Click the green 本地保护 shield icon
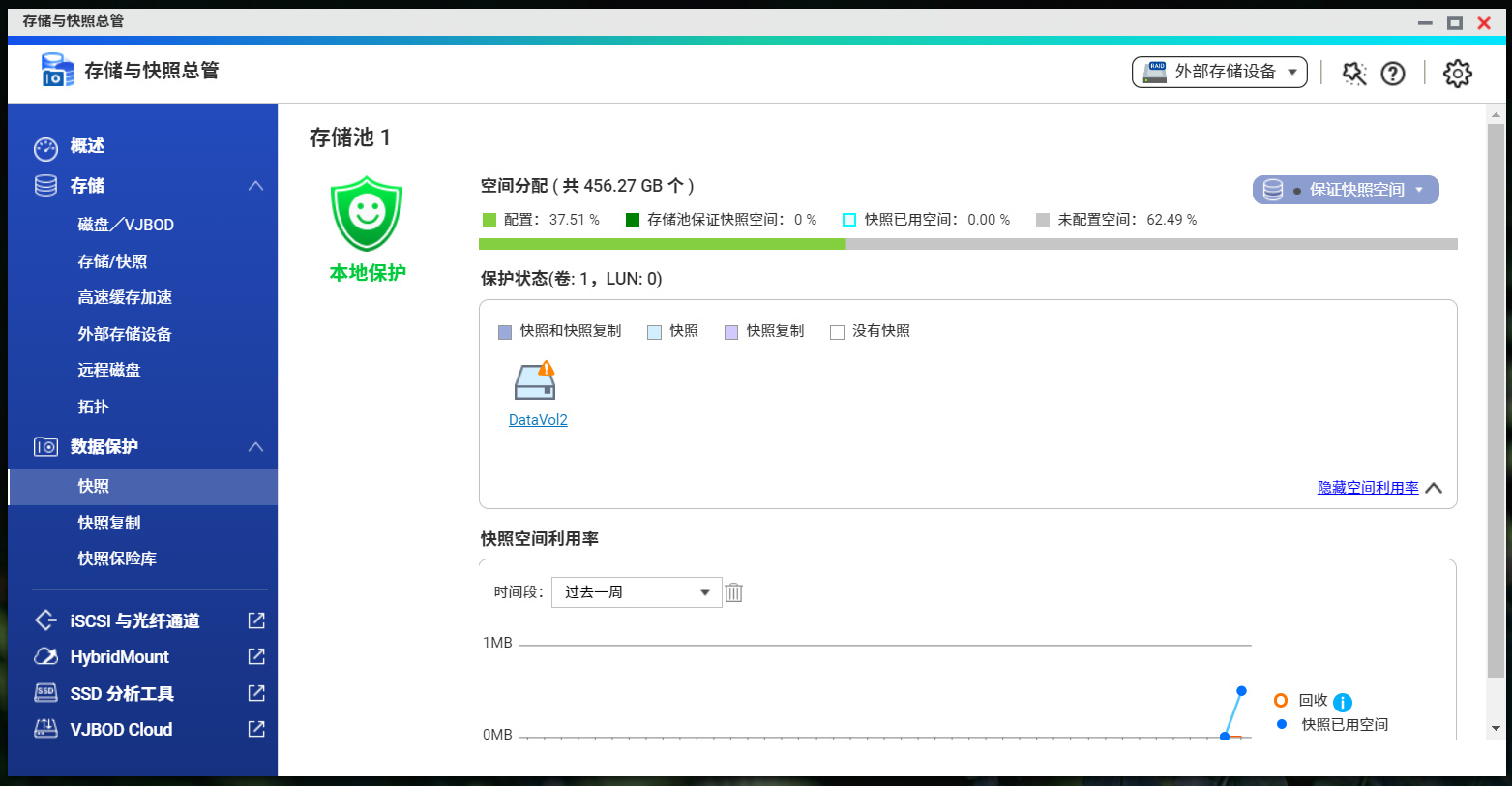This screenshot has width=1512, height=786. pyautogui.click(x=367, y=215)
